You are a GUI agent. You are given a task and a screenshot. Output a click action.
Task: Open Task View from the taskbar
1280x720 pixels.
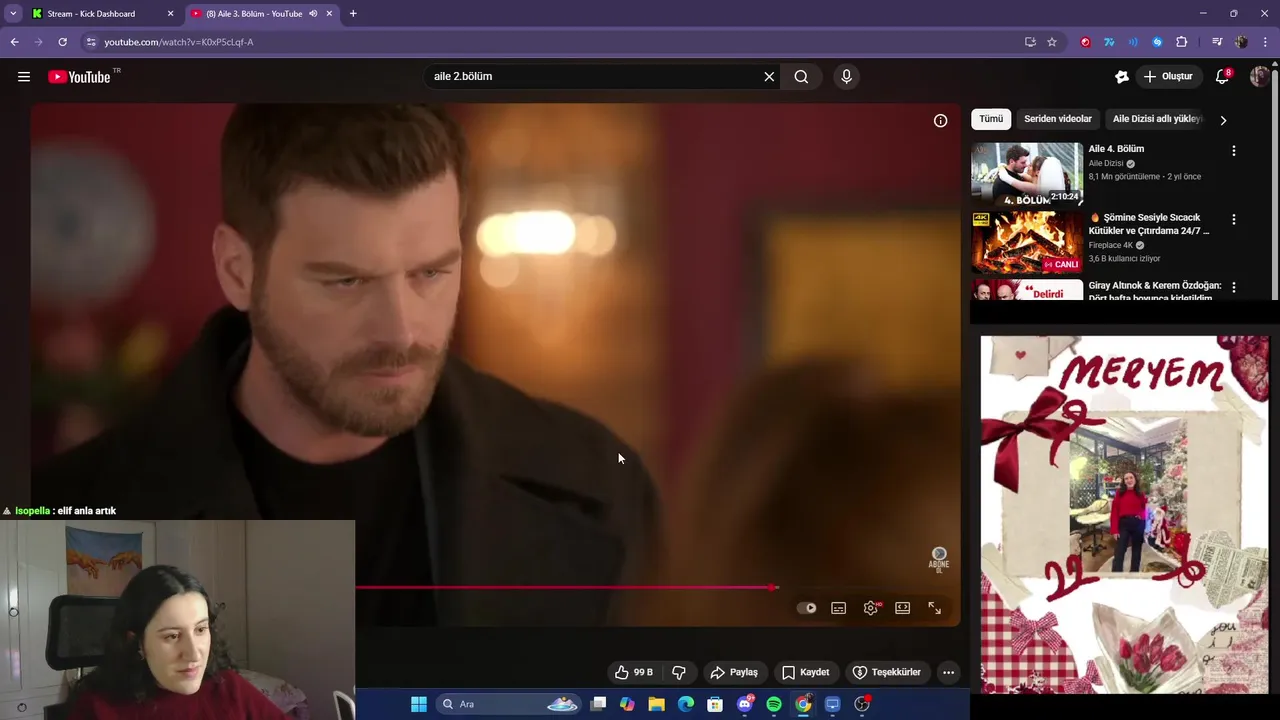coord(598,704)
